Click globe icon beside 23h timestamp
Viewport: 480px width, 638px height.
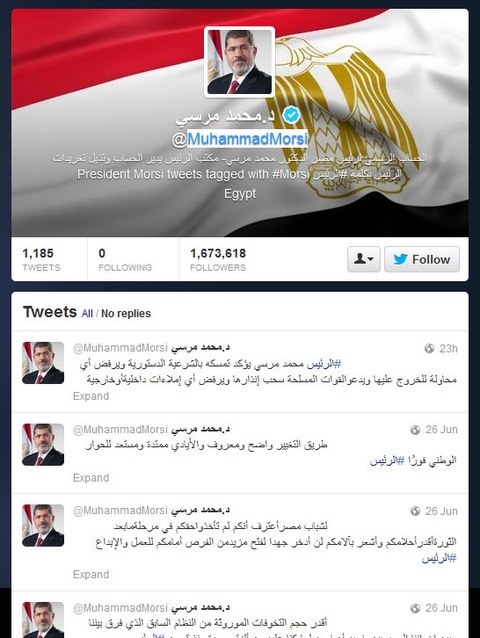[429, 349]
